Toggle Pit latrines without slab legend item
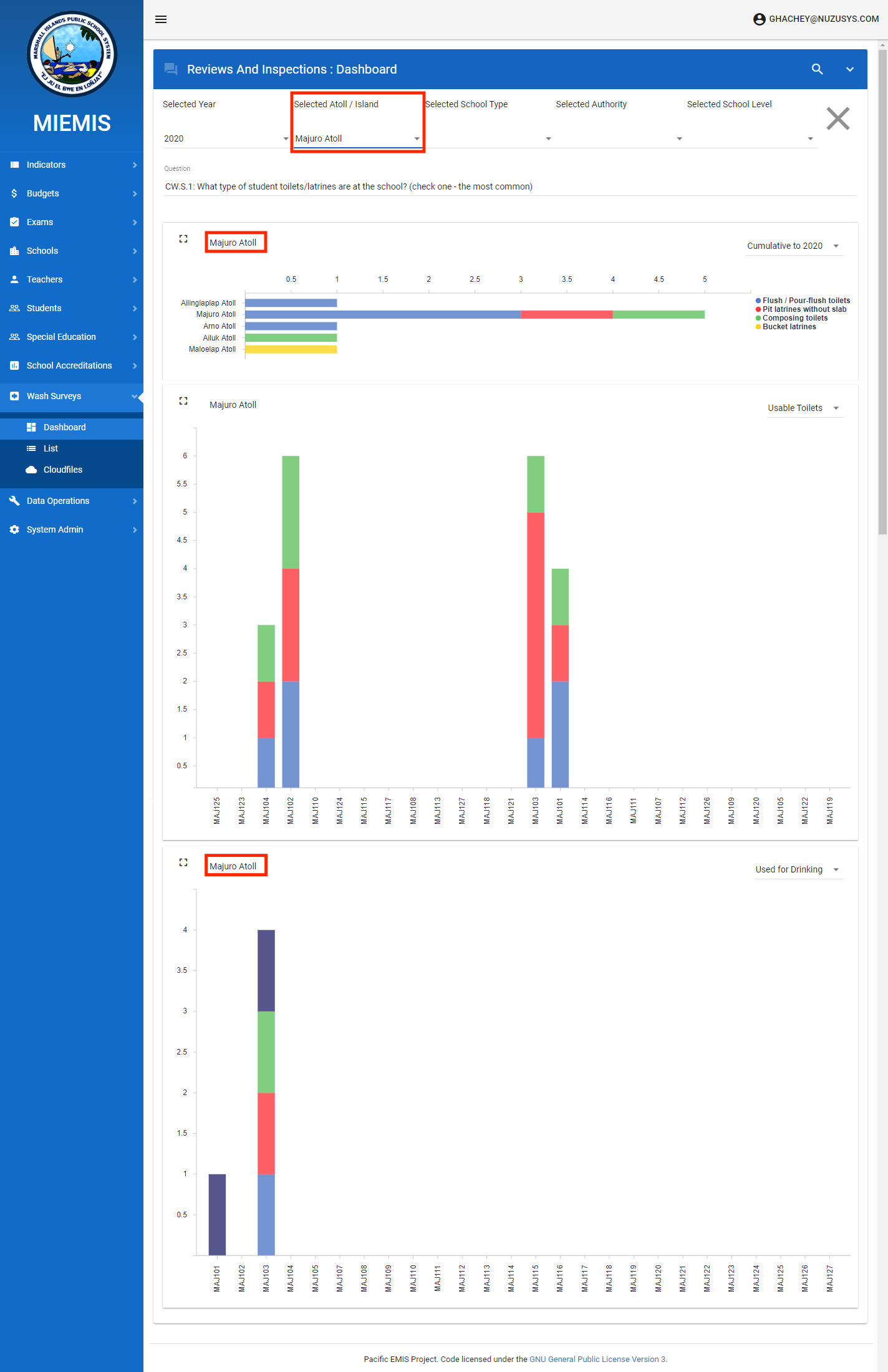Viewport: 888px width, 1372px height. click(804, 309)
